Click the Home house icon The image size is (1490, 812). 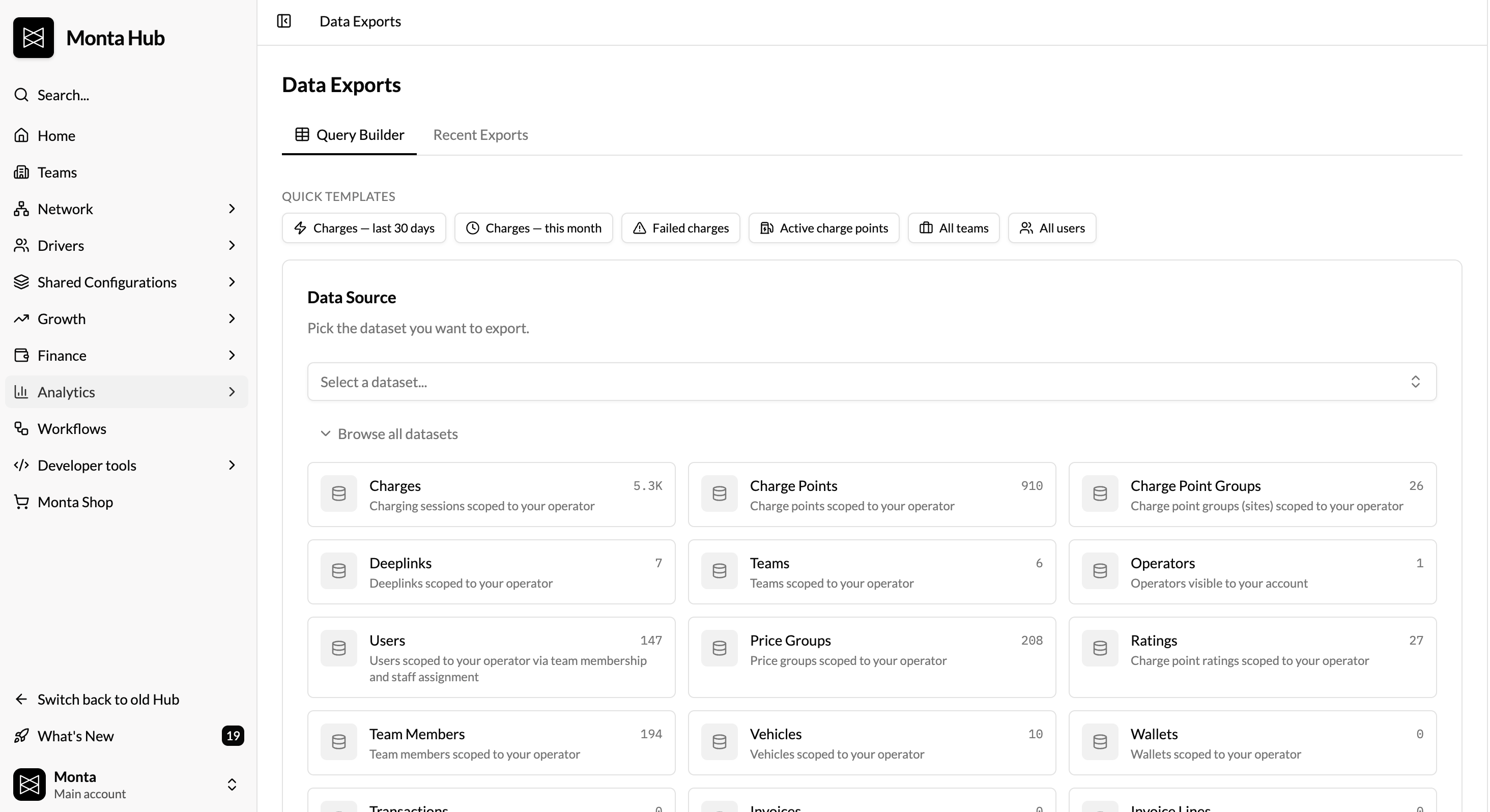[21, 135]
